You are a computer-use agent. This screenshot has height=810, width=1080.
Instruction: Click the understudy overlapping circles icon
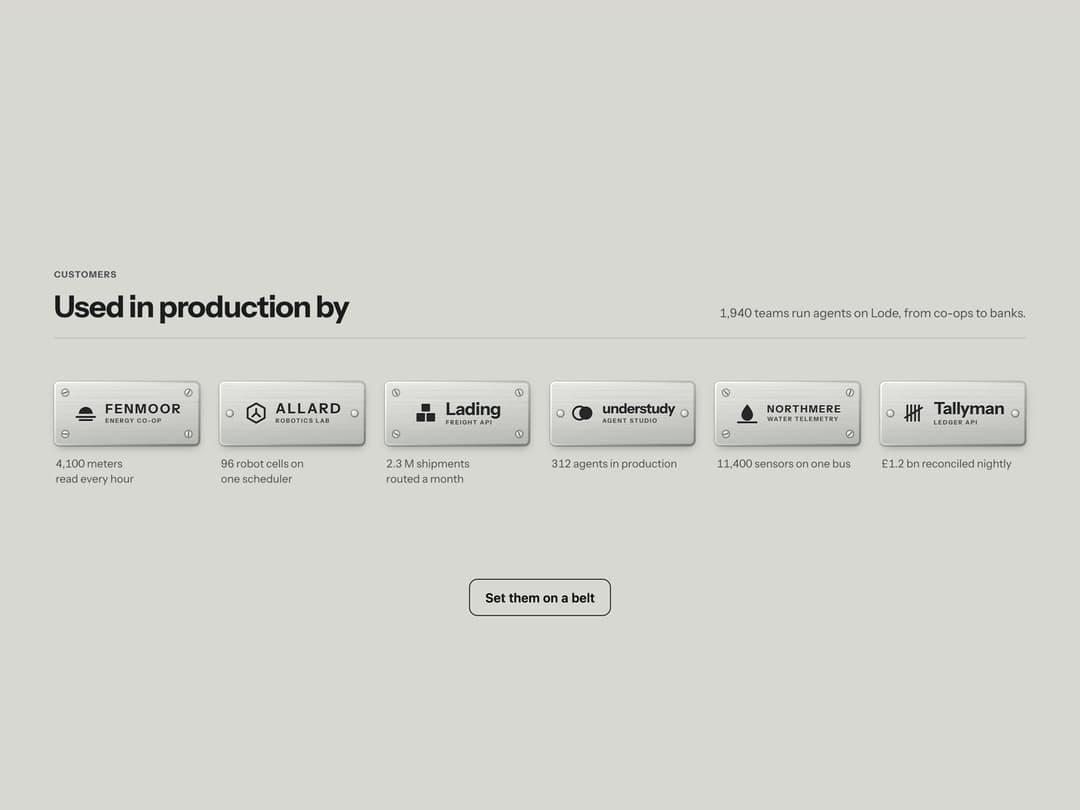[x=583, y=413]
